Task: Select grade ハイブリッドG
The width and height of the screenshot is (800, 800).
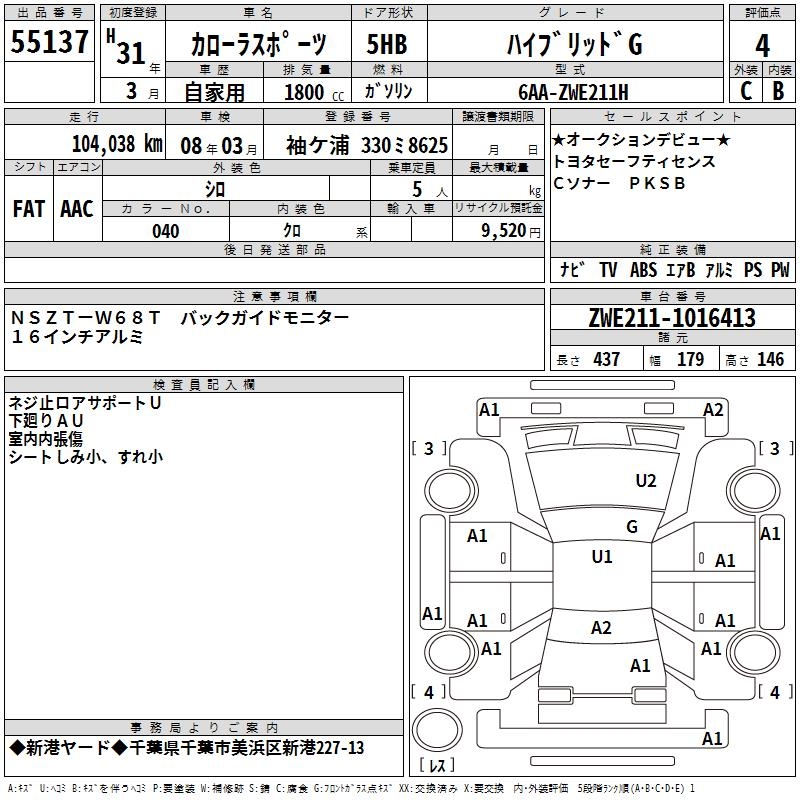Action: 575,44
